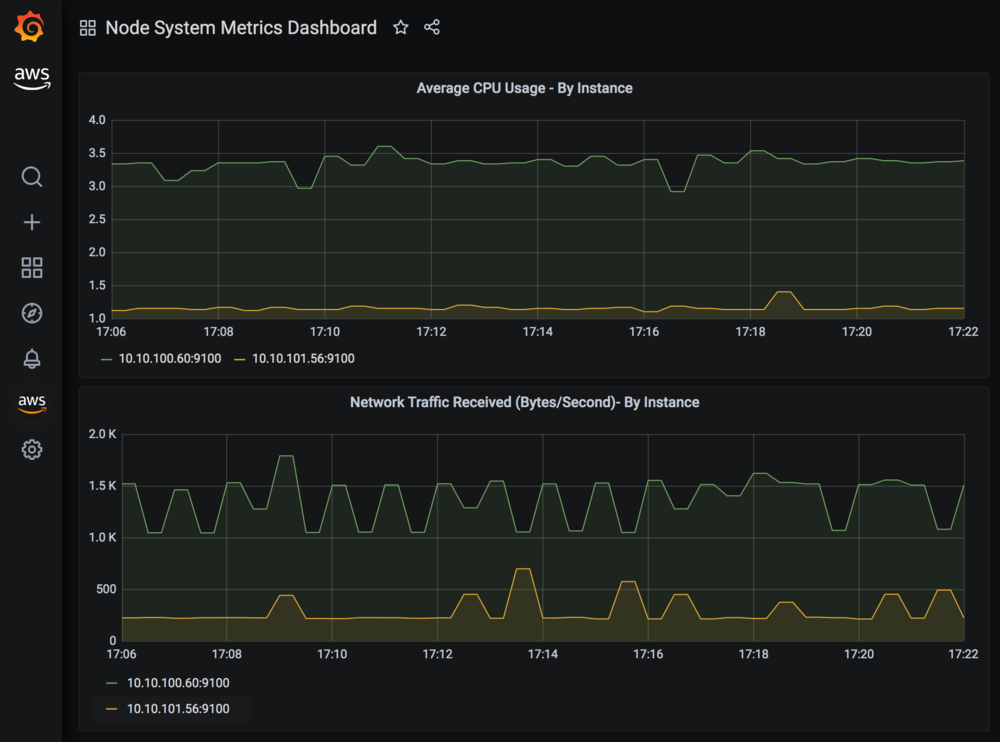The height and width of the screenshot is (742, 1000).
Task: Select the Explore compass icon
Action: [31, 313]
